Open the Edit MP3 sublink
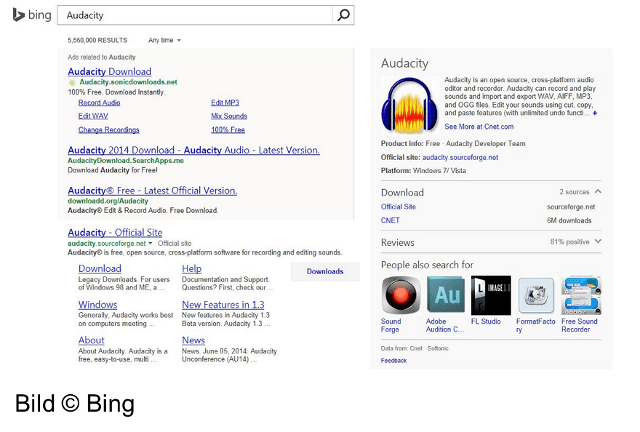The height and width of the screenshot is (432, 640). [x=225, y=102]
